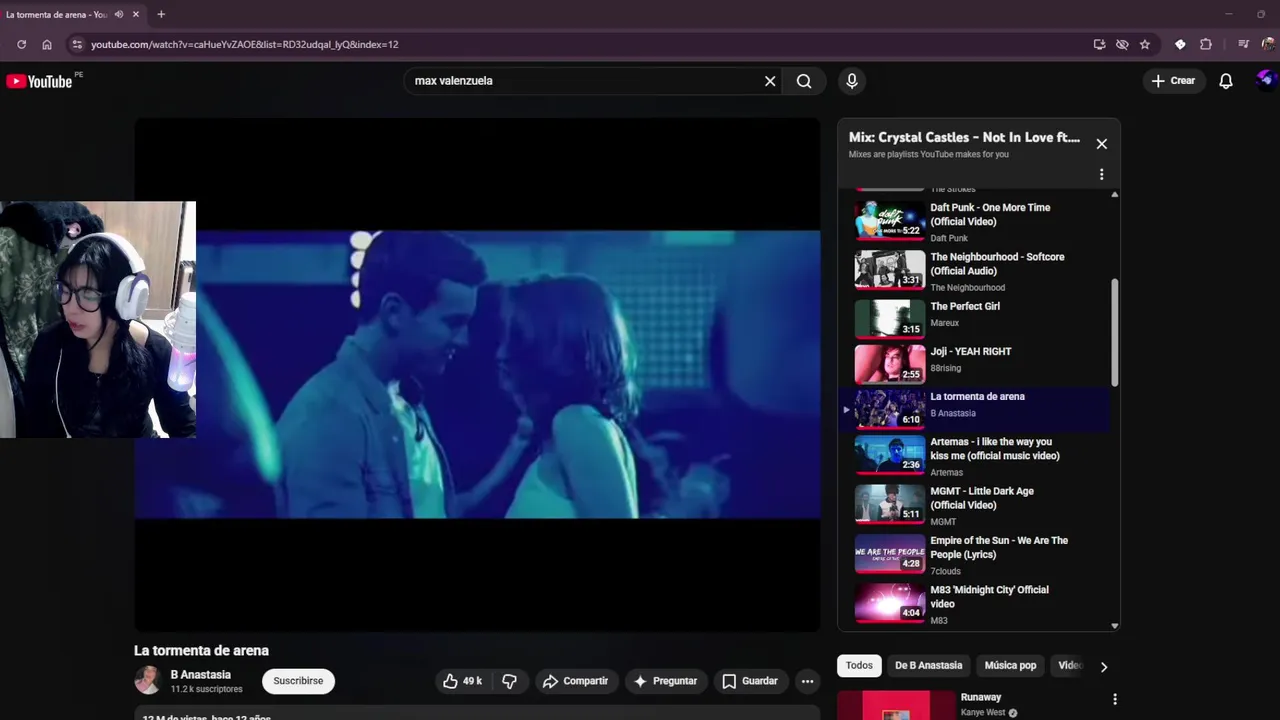View site information icon in address bar
Image resolution: width=1280 pixels, height=720 pixels.
tap(77, 44)
